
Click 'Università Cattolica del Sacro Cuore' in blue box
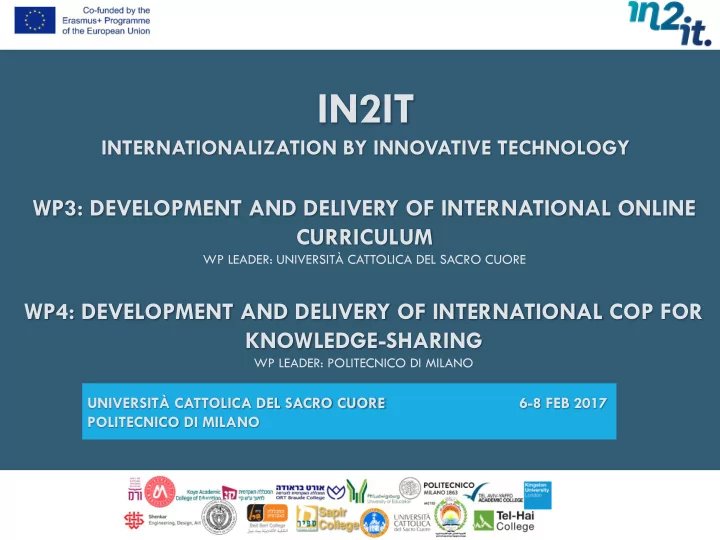pos(236,403)
